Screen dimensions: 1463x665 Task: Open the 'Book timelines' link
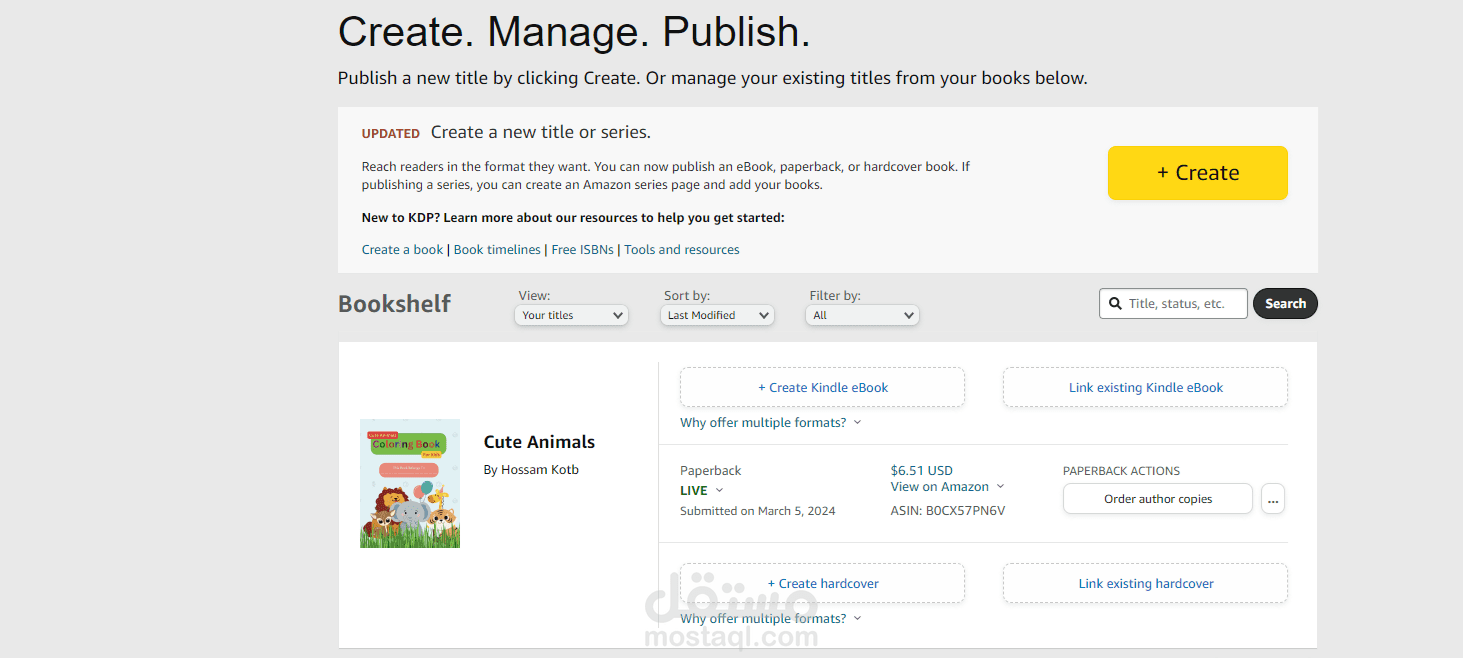point(497,250)
